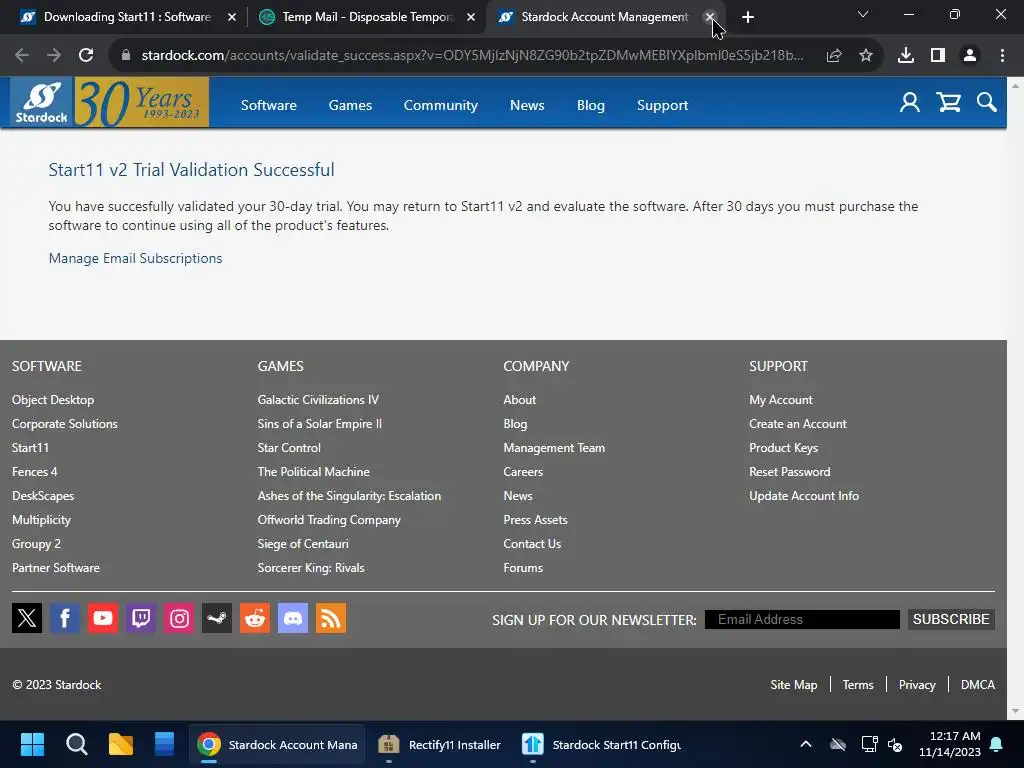The width and height of the screenshot is (1024, 768).
Task: Open Stardock's Discord social icon
Action: (x=293, y=618)
